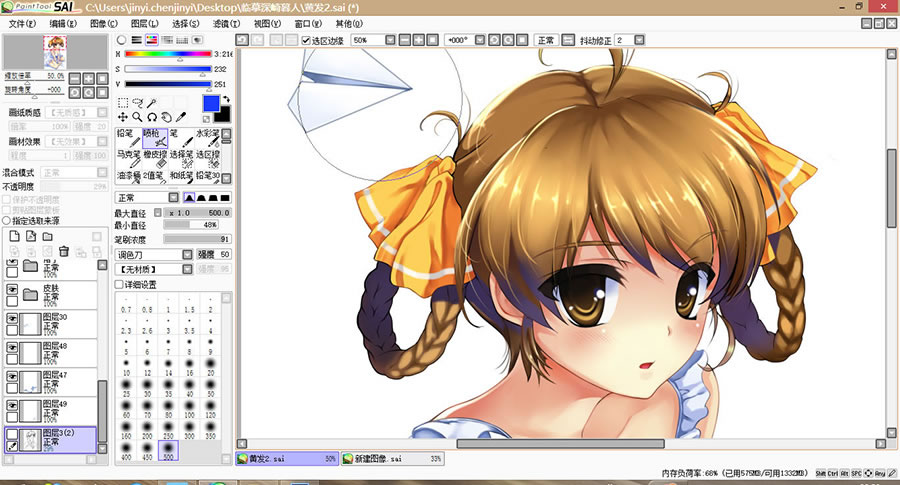Screen dimensions: 900x485
Task: Select the rotate canvas tool
Action: pos(152,117)
